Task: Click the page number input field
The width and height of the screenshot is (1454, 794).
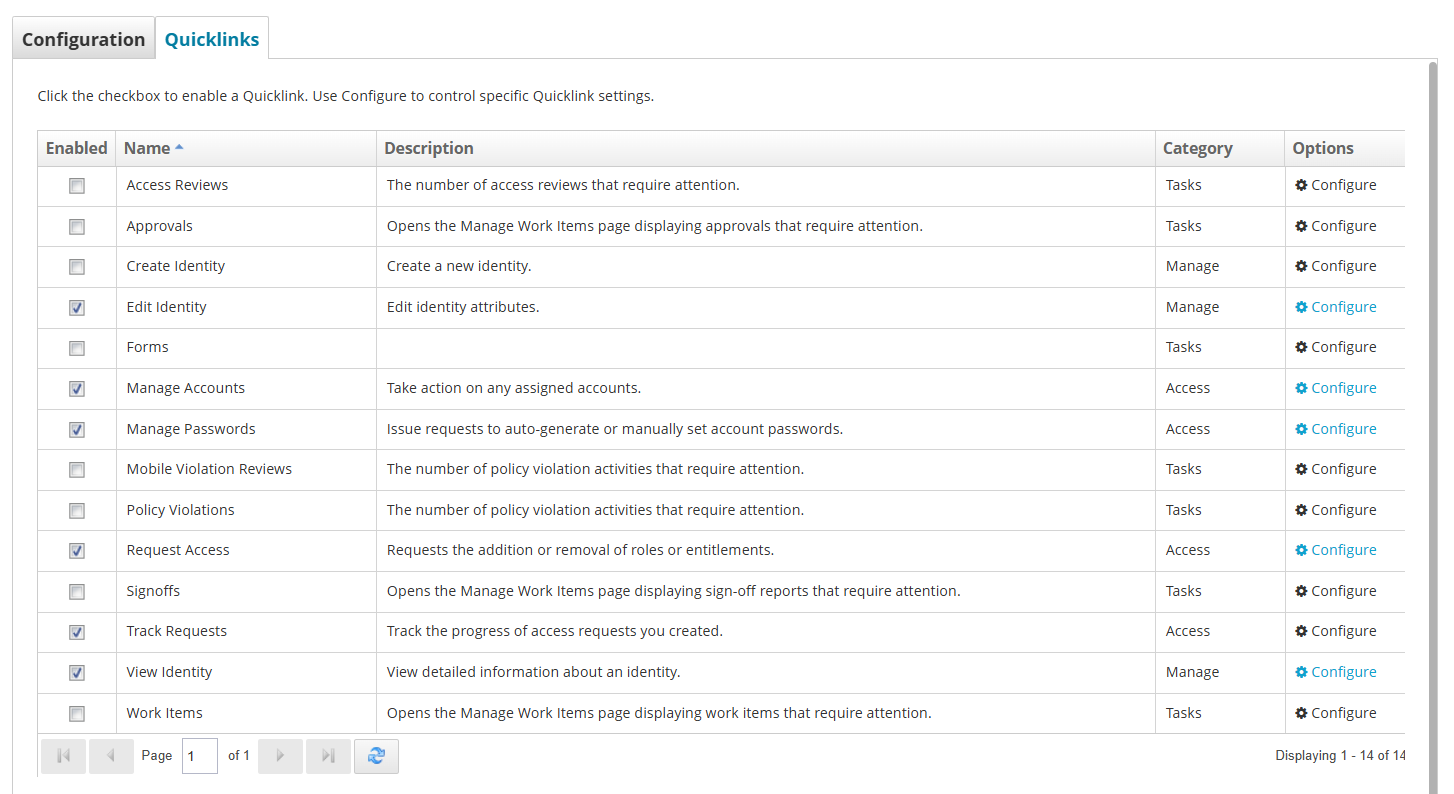Action: tap(199, 756)
